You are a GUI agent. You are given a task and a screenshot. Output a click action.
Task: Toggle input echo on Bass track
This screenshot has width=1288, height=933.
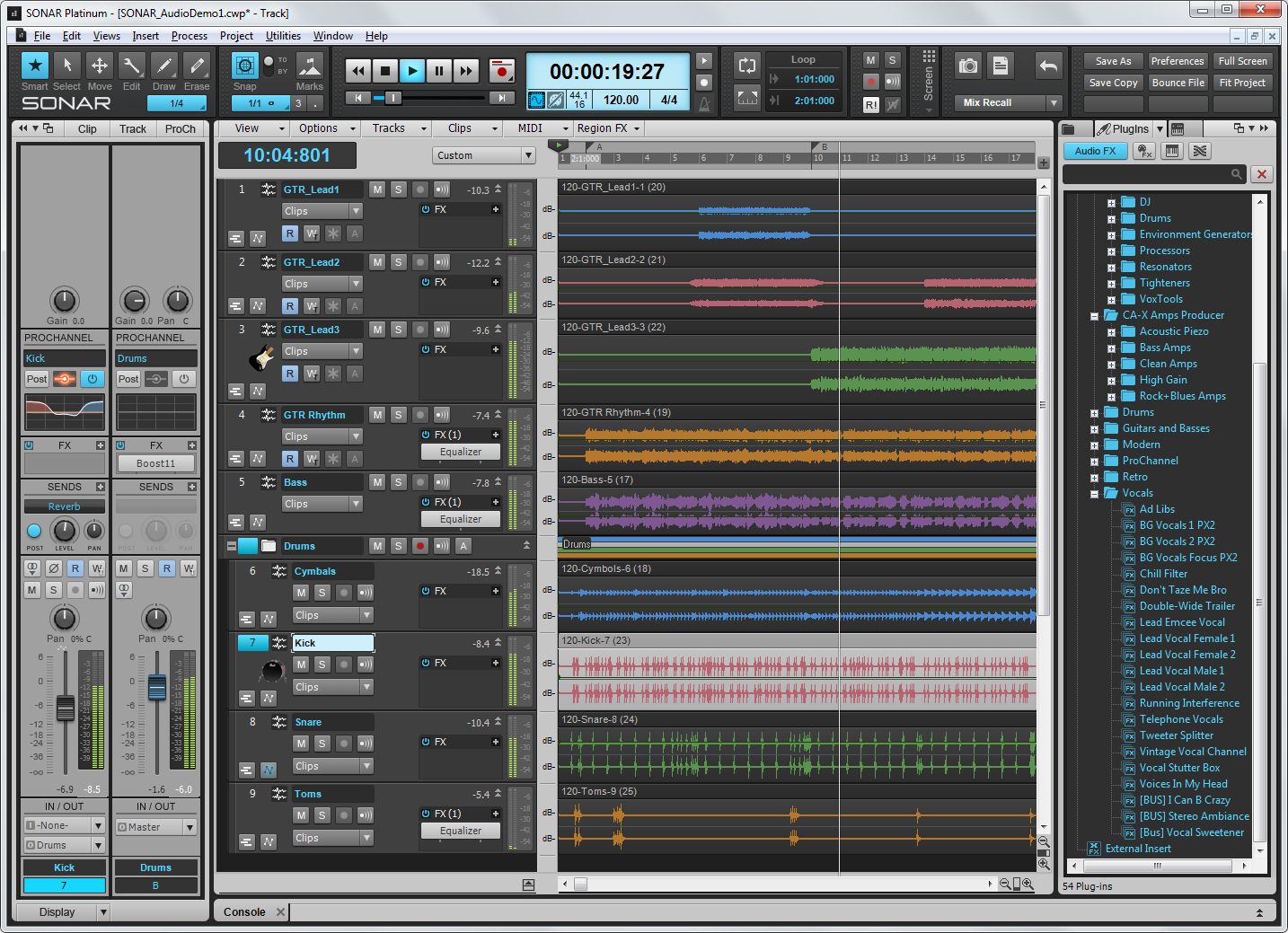(x=442, y=482)
